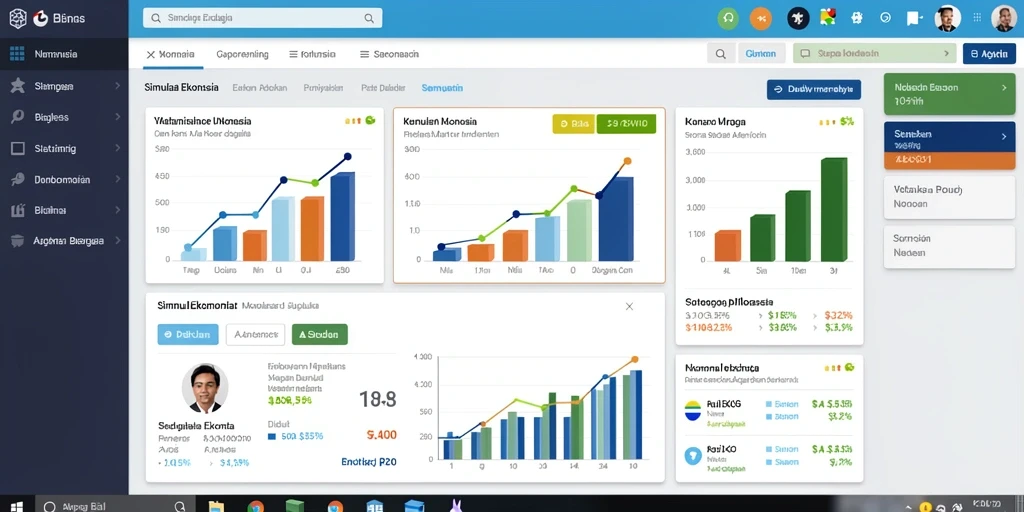The width and height of the screenshot is (1024, 512).
Task: Click the user avatar at far right
Action: point(1004,18)
